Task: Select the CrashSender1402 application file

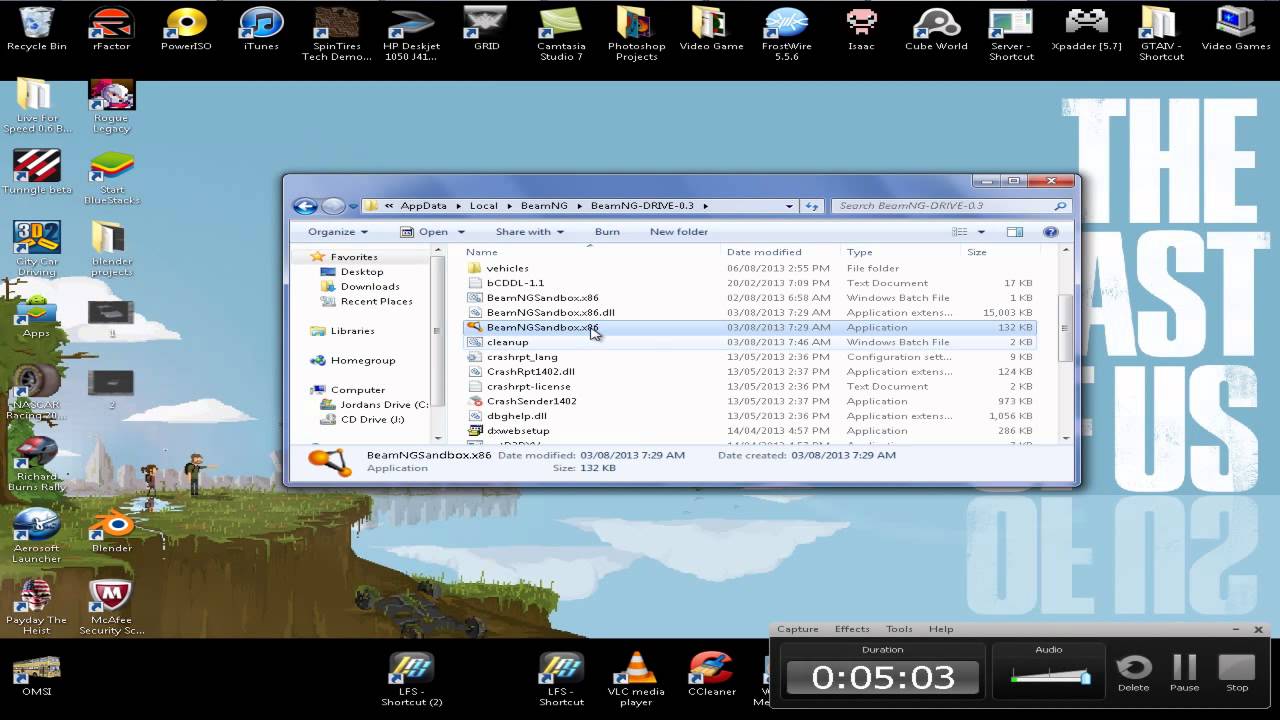Action: [750, 401]
